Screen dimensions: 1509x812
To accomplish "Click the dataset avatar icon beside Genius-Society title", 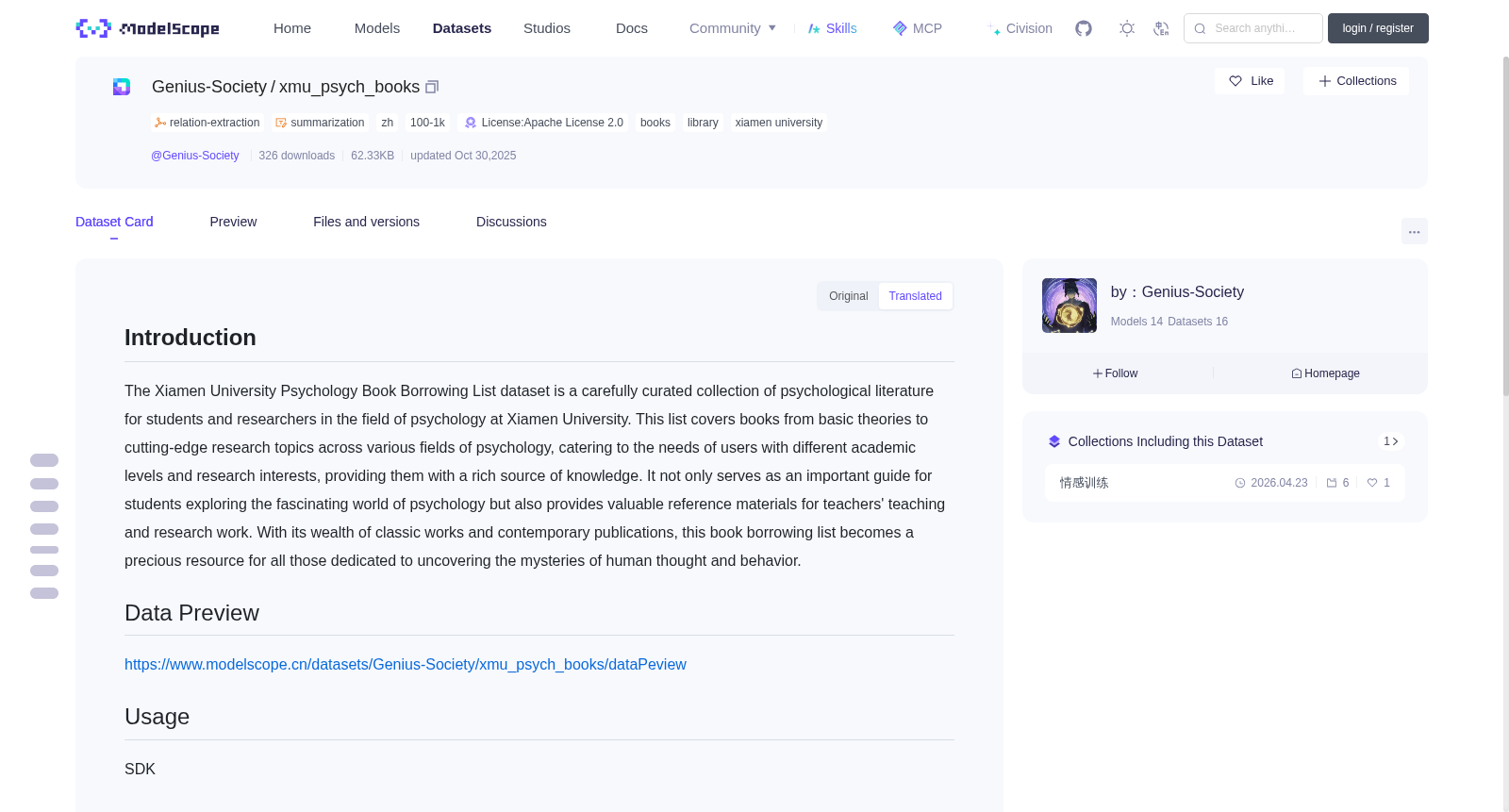I will click(122, 87).
